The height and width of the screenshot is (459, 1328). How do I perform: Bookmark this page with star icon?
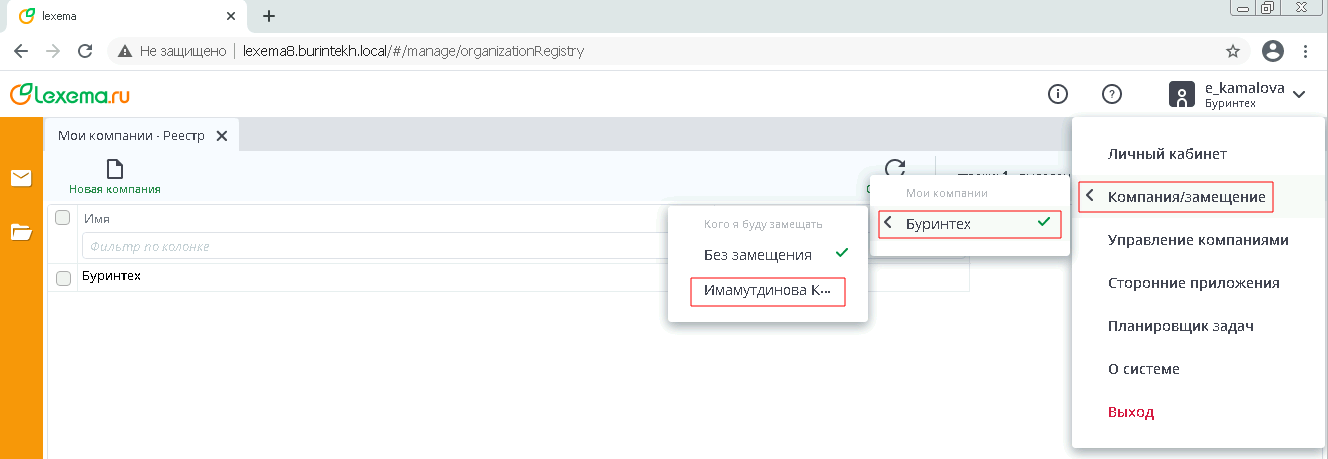pyautogui.click(x=1233, y=51)
